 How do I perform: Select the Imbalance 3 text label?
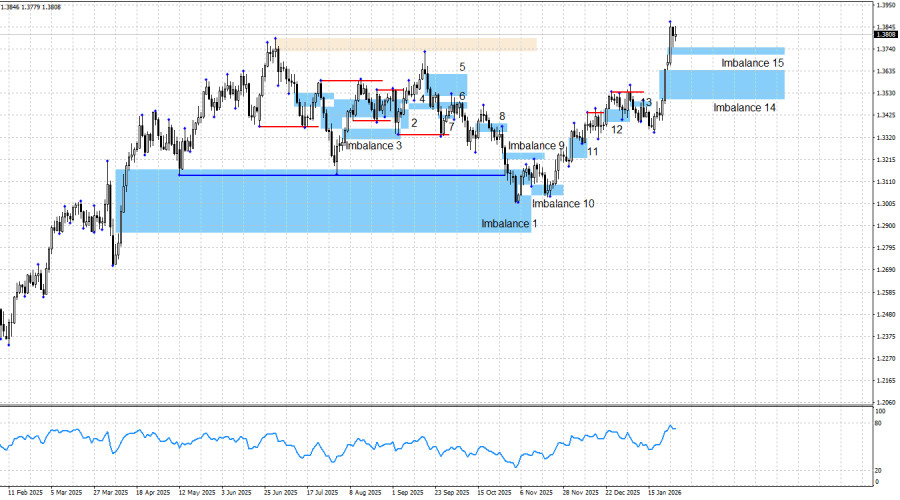pyautogui.click(x=374, y=145)
